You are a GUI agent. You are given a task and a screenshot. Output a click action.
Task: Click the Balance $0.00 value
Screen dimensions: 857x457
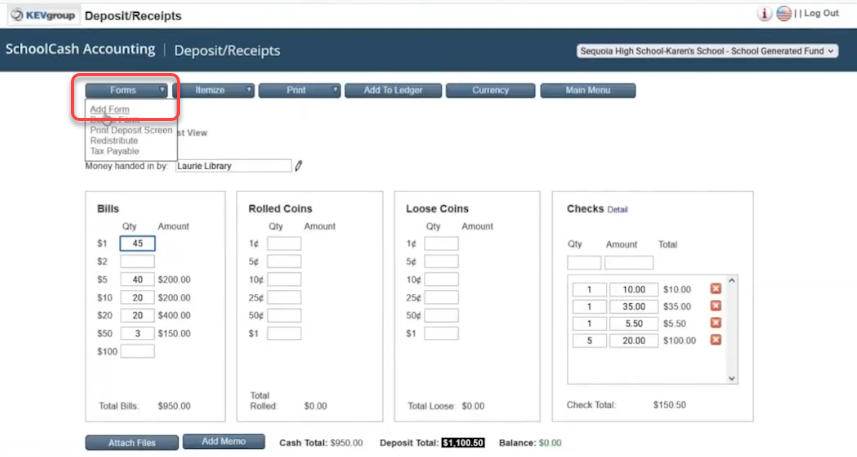(x=550, y=443)
